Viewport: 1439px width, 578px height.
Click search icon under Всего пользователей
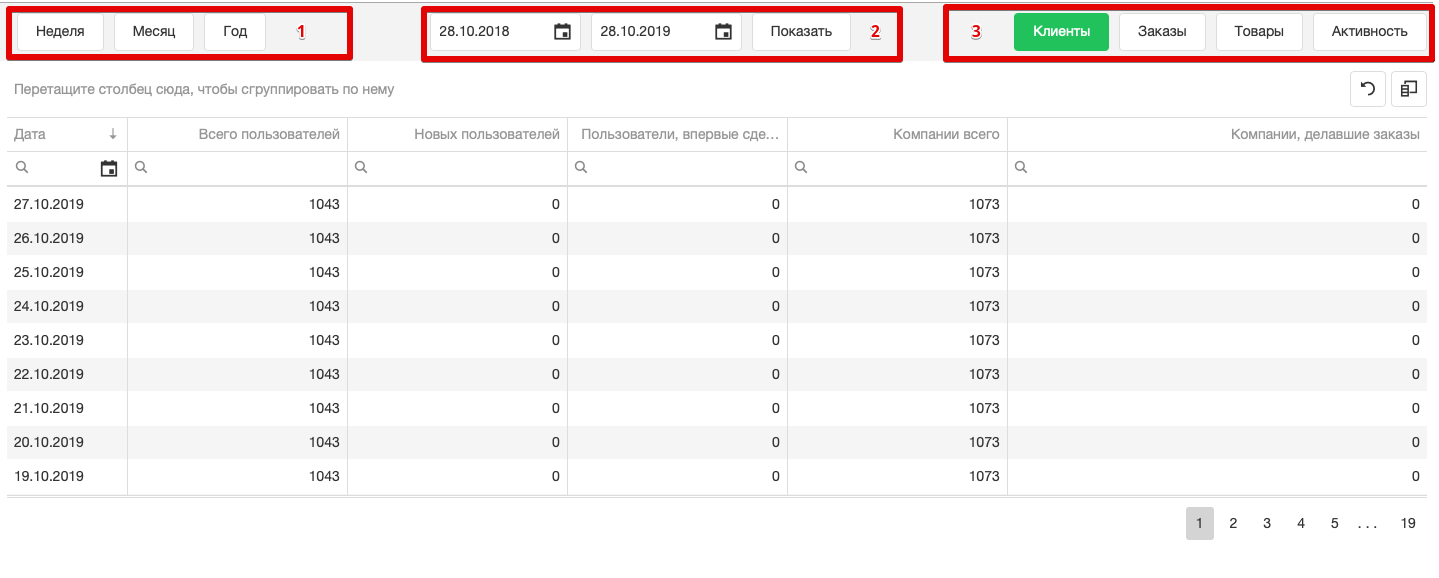click(x=141, y=169)
